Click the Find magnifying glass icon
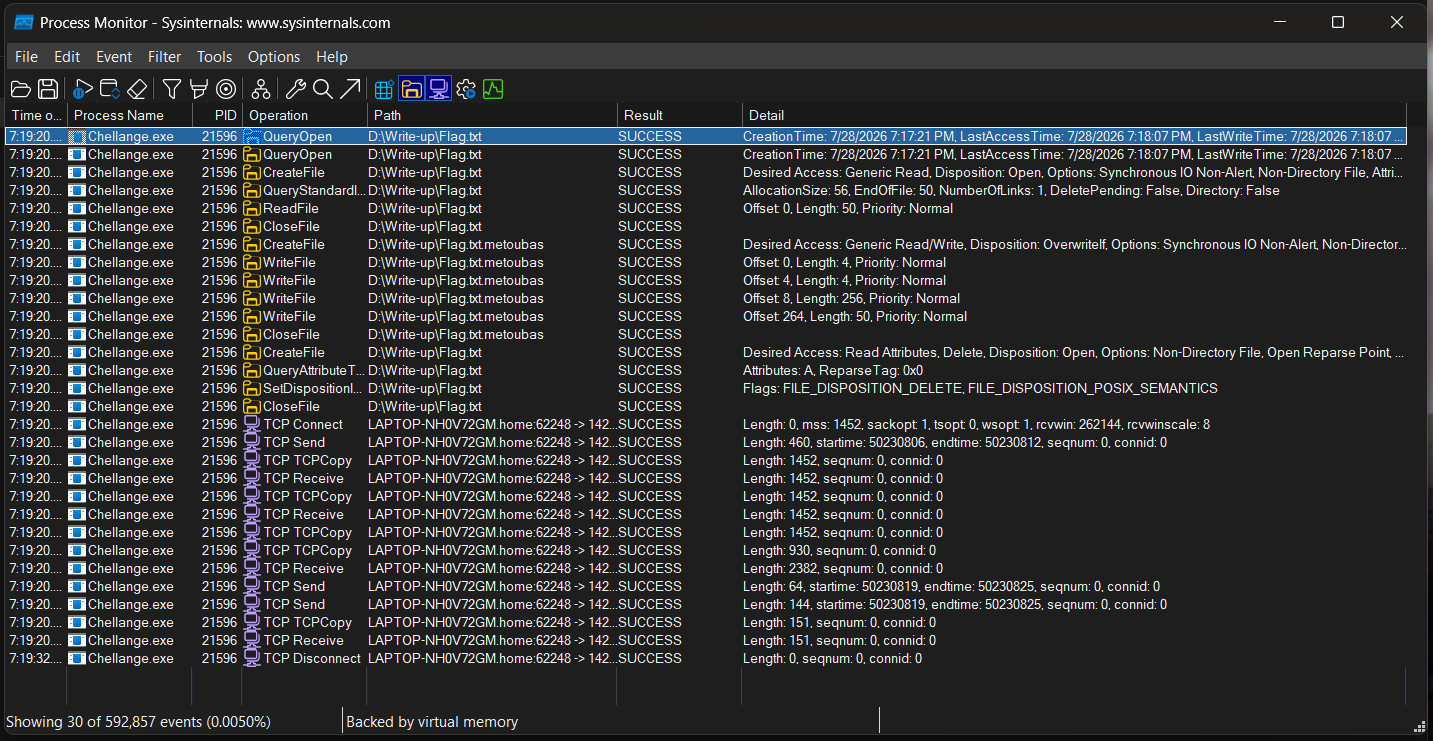Screen dimensions: 1433x741 [x=322, y=89]
